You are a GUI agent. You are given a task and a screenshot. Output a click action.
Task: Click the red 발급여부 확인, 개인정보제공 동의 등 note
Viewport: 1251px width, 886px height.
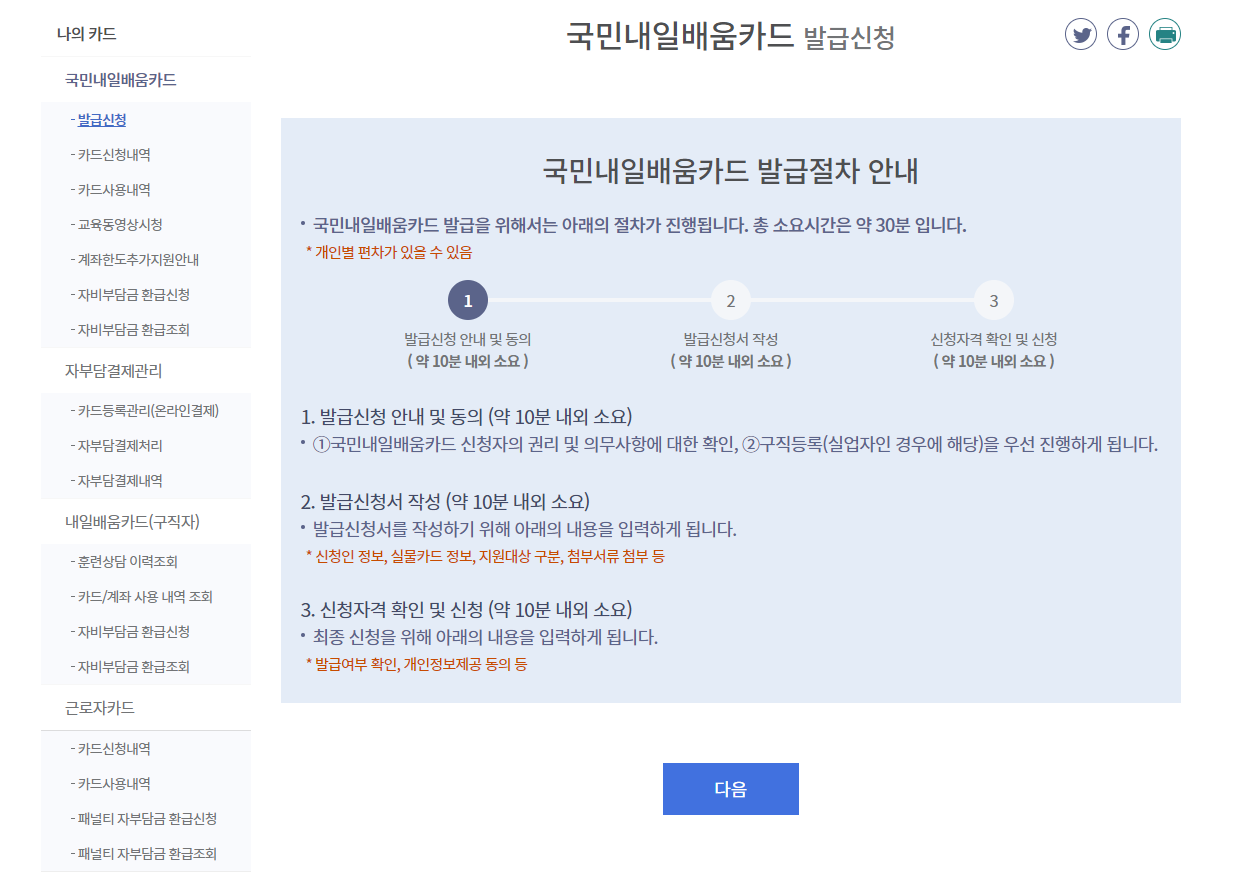416,664
